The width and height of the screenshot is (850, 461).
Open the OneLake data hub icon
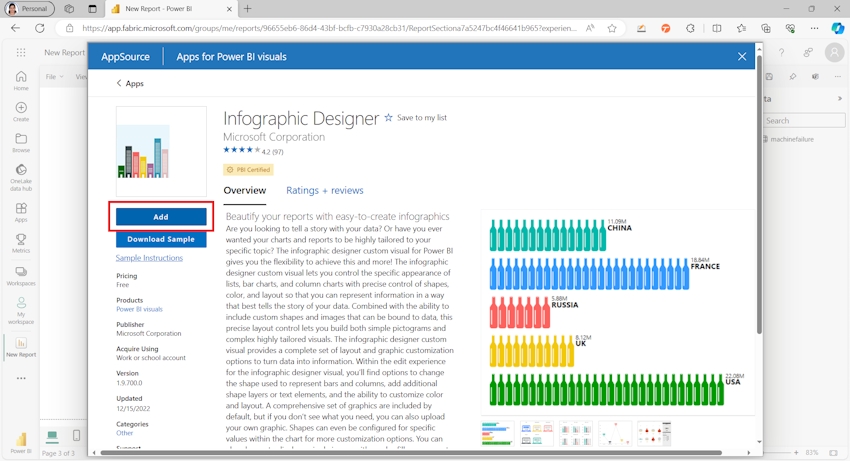[x=21, y=177]
